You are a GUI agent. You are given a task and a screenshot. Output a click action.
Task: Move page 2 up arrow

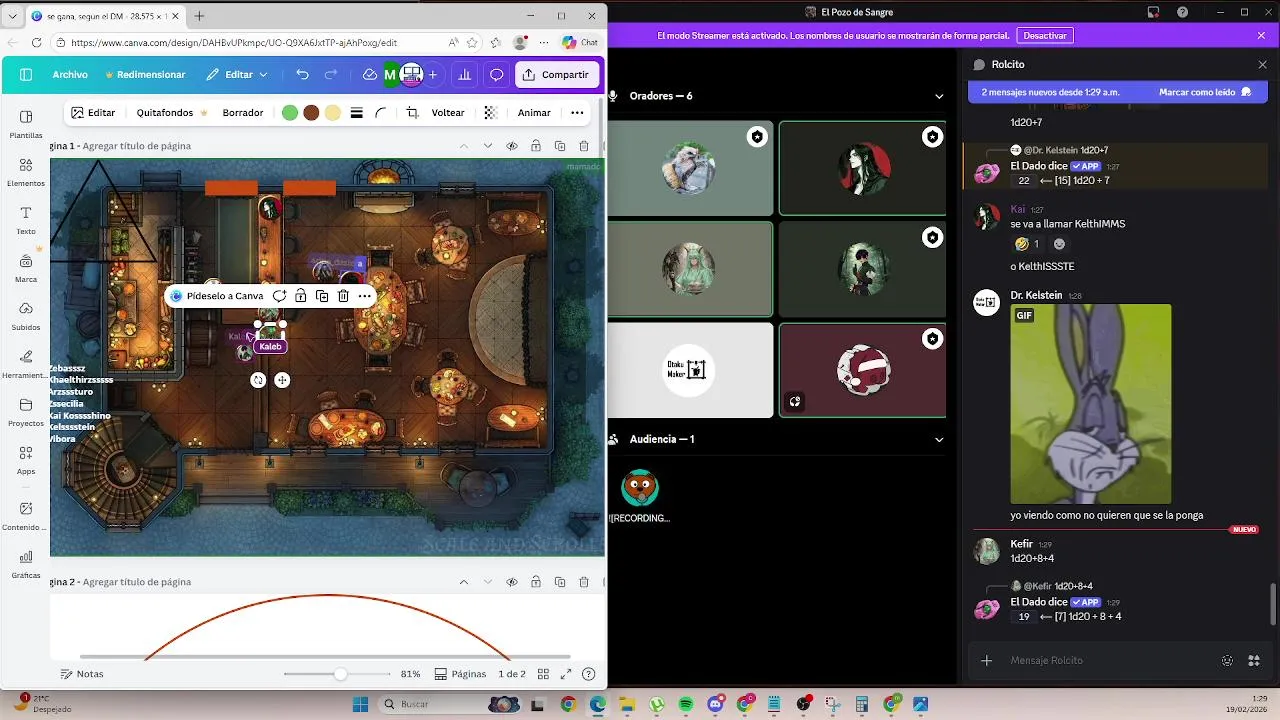tap(464, 582)
